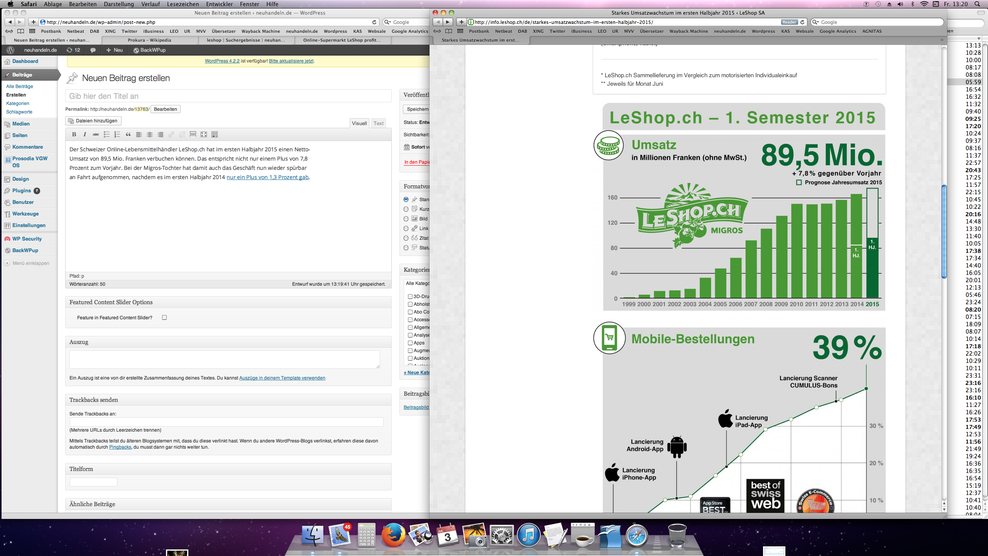Expand the Einstellungen menu in the WordPress sidebar
Image resolution: width=988 pixels, height=556 pixels.
coord(29,225)
